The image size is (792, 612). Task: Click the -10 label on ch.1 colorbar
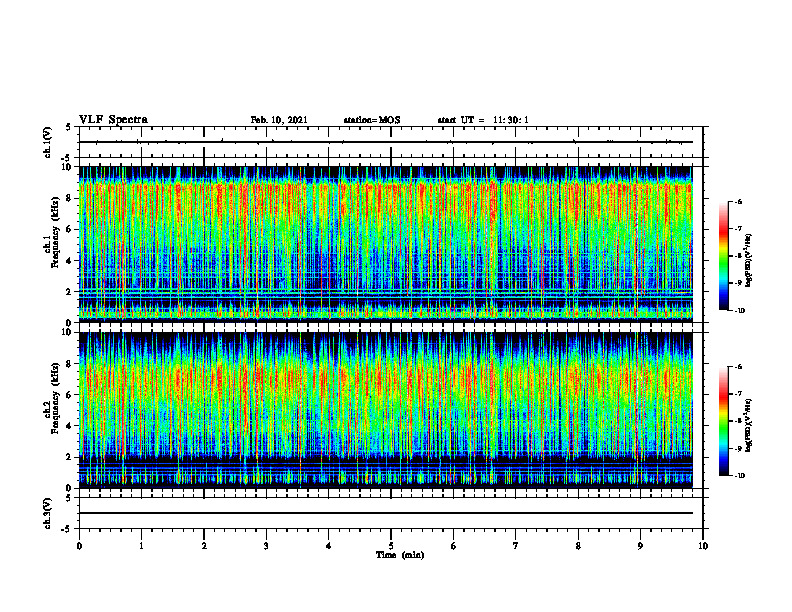coord(739,311)
